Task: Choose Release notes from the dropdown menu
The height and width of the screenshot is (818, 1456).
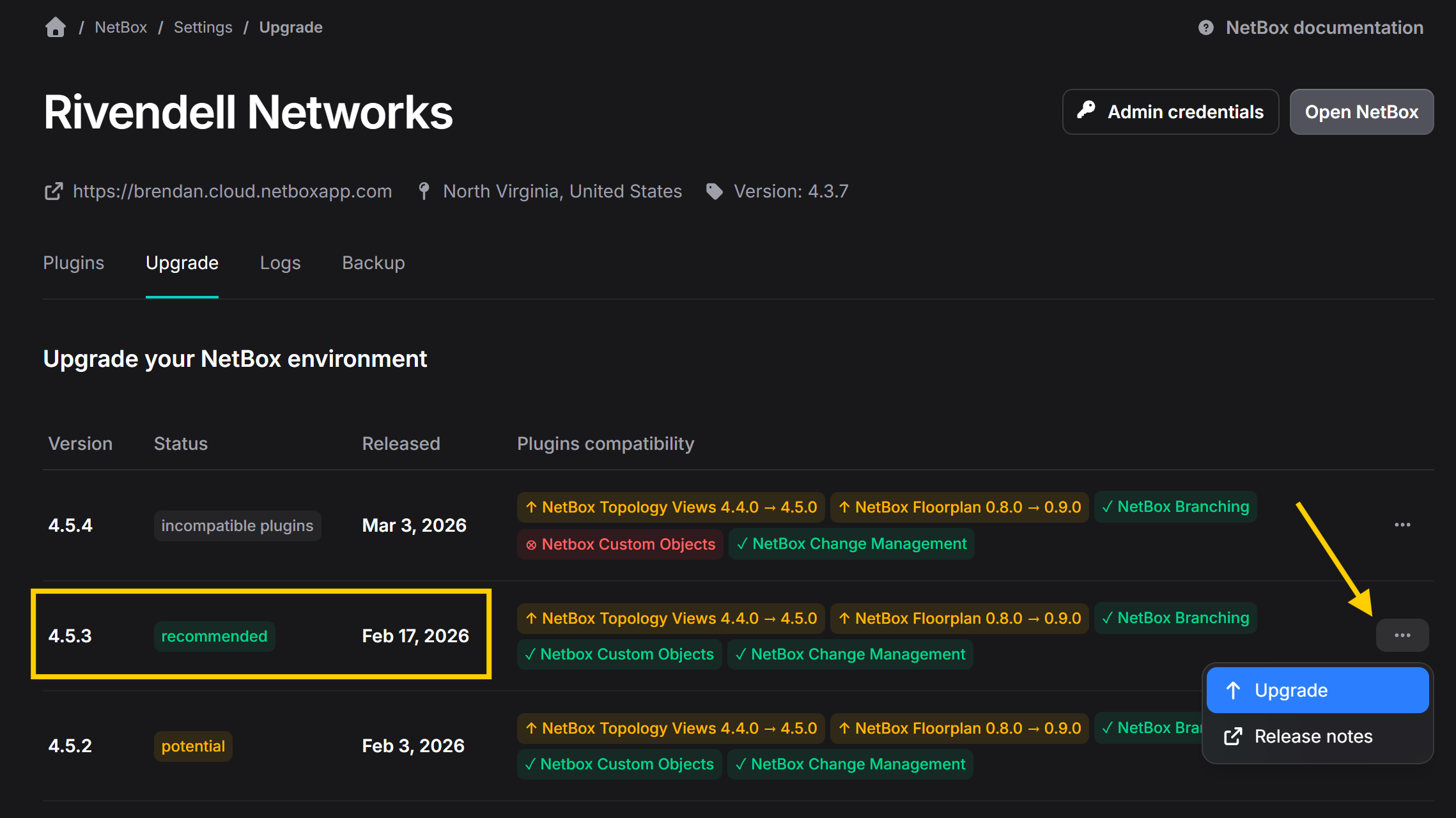Action: tap(1313, 736)
